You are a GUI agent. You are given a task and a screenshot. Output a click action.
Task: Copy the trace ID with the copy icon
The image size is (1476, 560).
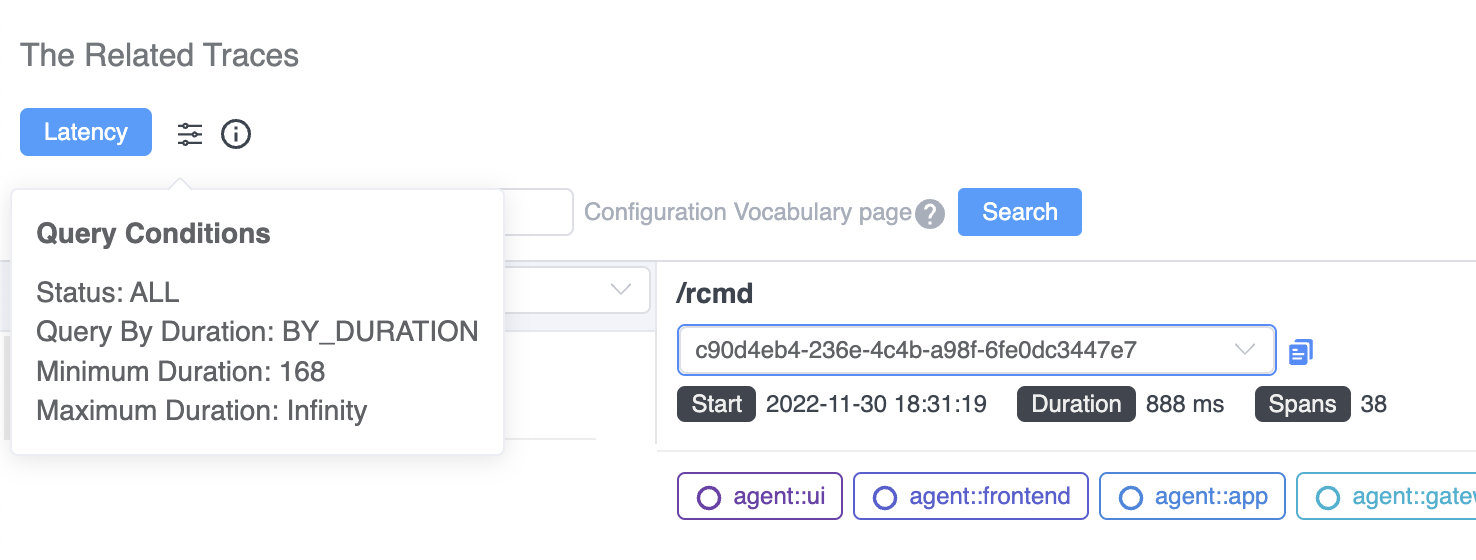1300,351
